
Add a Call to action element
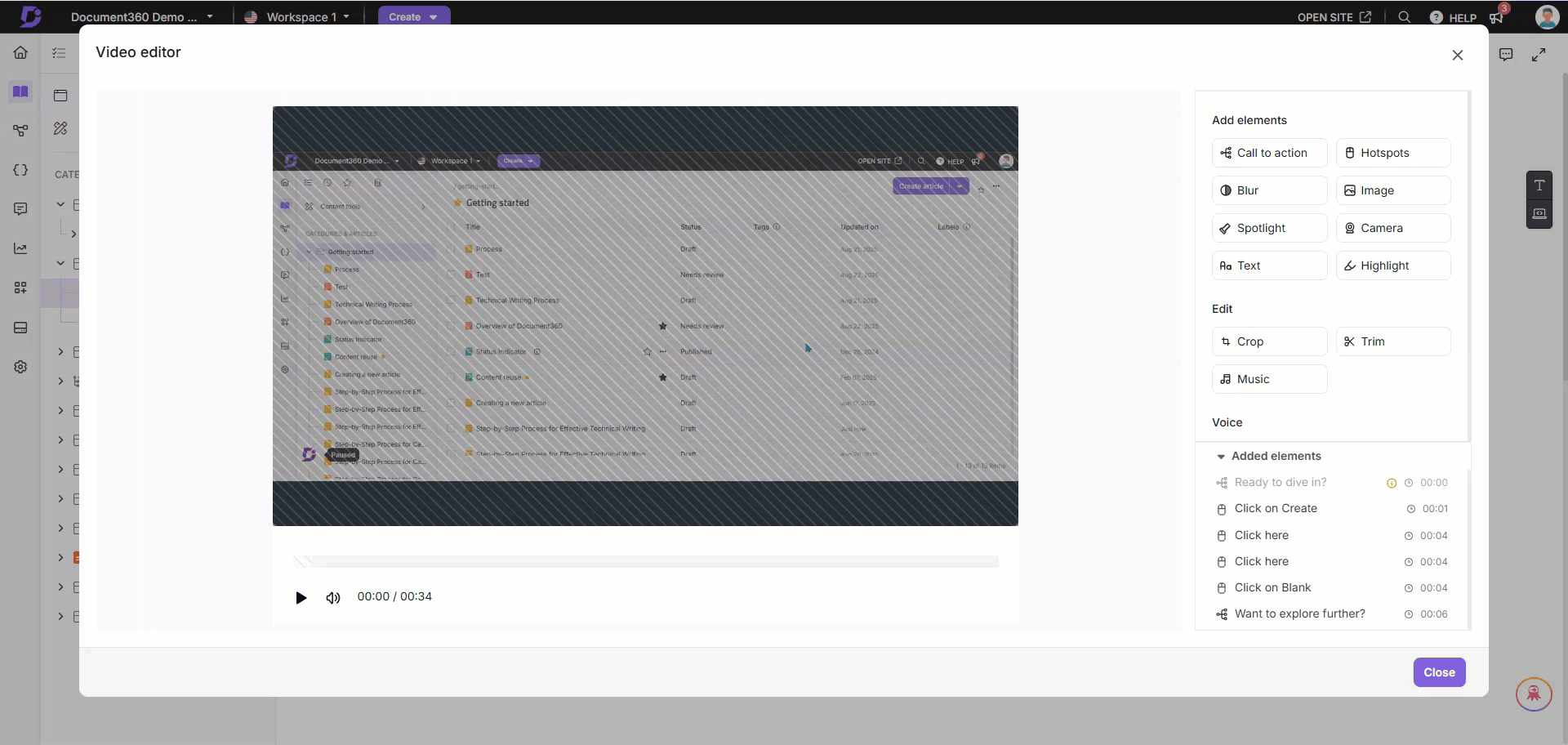pyautogui.click(x=1269, y=153)
